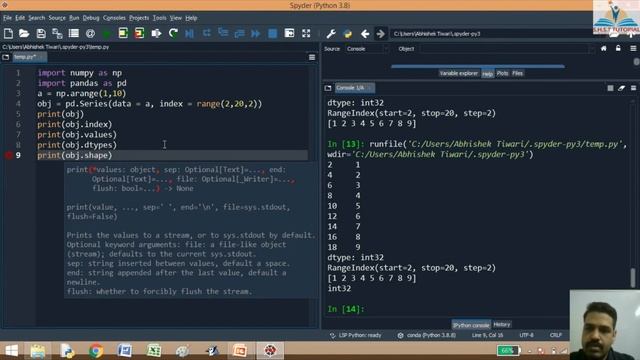Viewport: 640px width, 360px height.
Task: Run cell and advance icon
Action: click(140, 33)
